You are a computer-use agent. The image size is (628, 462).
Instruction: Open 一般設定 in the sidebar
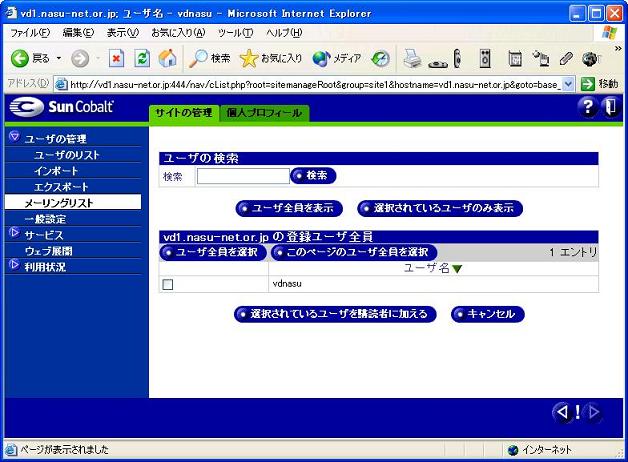point(45,219)
